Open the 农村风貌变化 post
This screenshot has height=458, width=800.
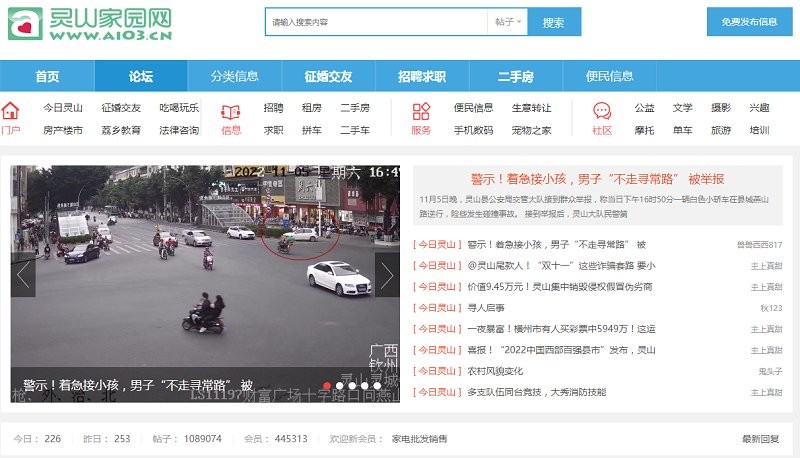[495, 371]
